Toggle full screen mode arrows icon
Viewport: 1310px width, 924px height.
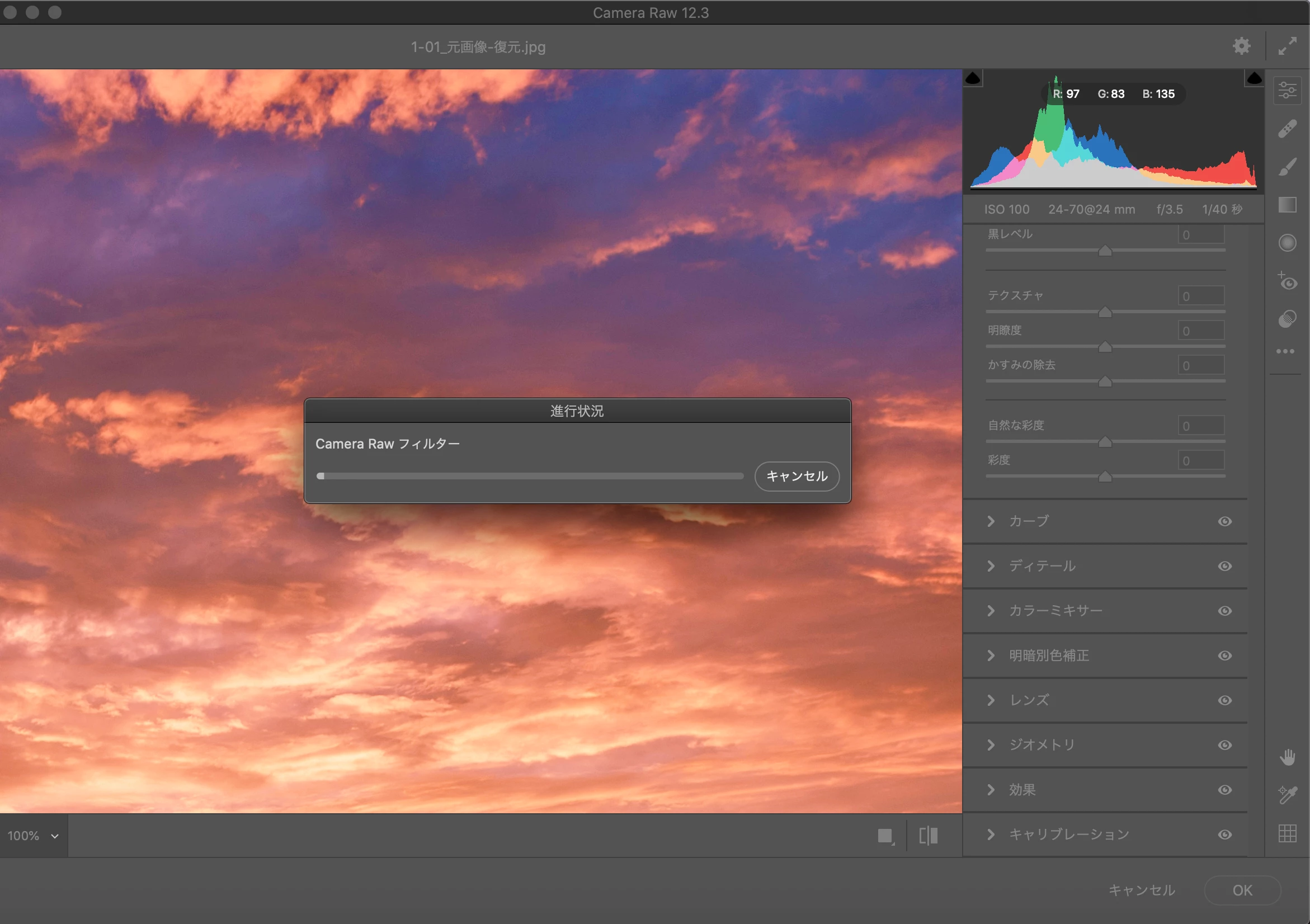(1287, 46)
